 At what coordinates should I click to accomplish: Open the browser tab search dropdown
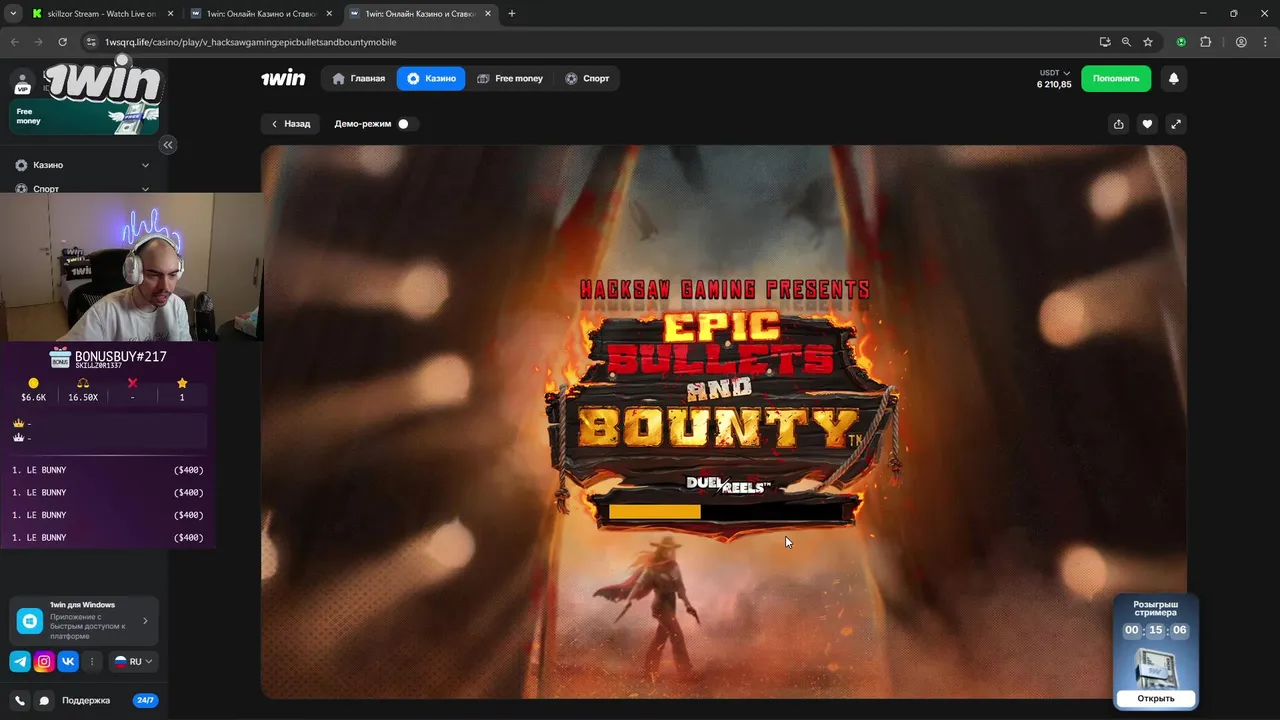pos(12,14)
